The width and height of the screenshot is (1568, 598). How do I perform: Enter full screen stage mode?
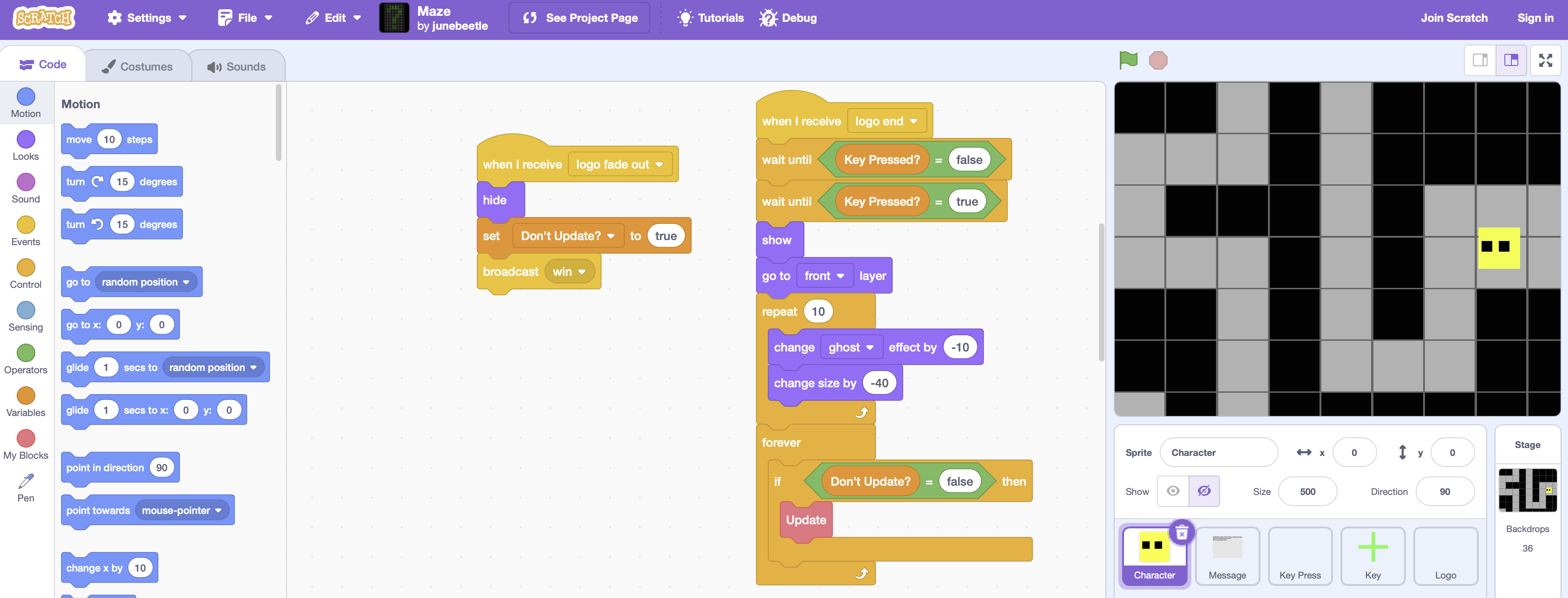click(1545, 60)
